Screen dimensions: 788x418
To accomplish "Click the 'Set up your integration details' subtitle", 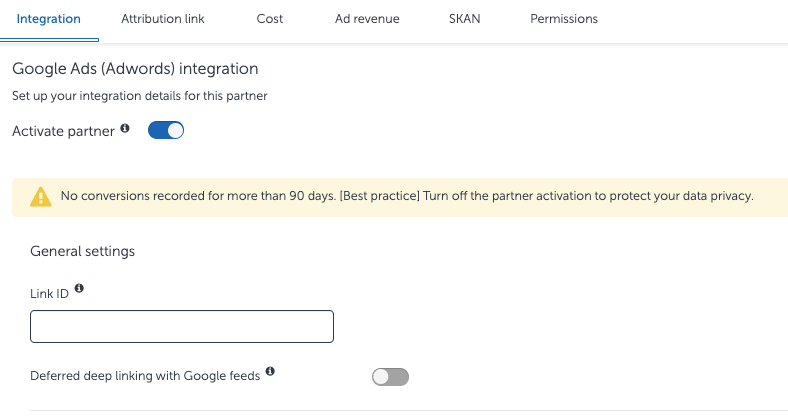I will click(140, 97).
